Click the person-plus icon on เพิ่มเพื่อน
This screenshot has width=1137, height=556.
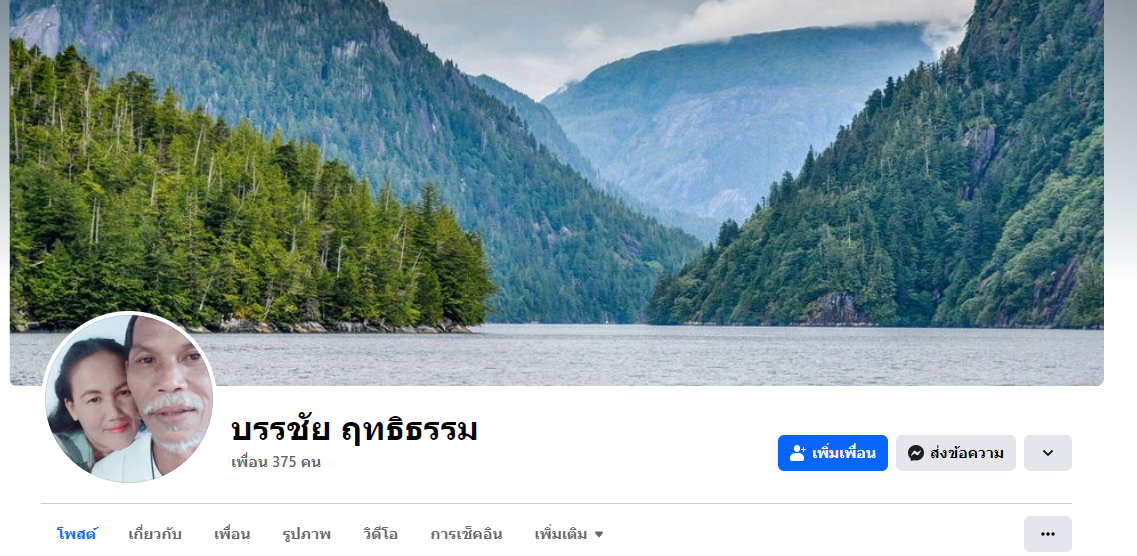[x=798, y=453]
